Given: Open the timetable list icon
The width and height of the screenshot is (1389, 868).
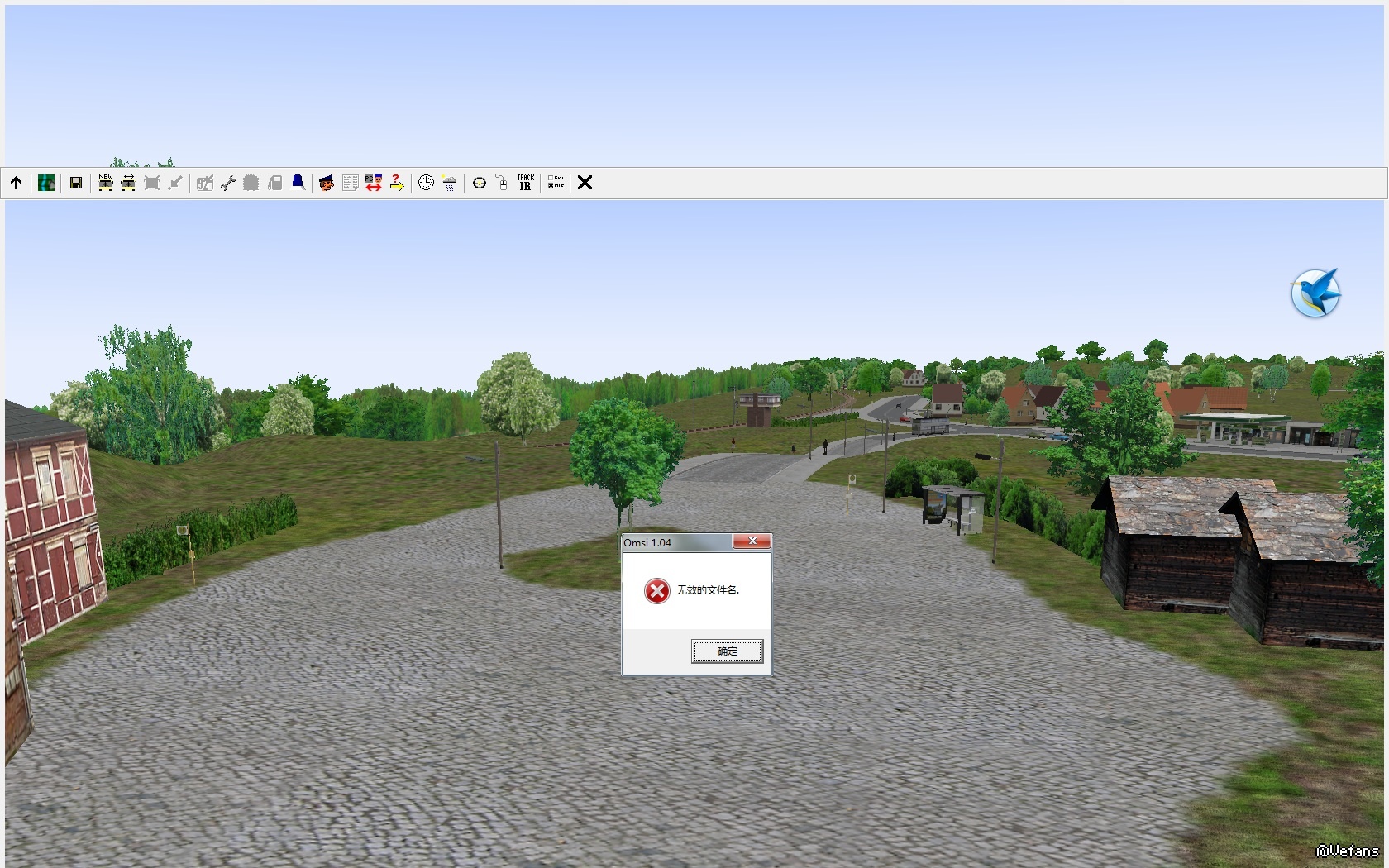Looking at the screenshot, I should pos(350,183).
